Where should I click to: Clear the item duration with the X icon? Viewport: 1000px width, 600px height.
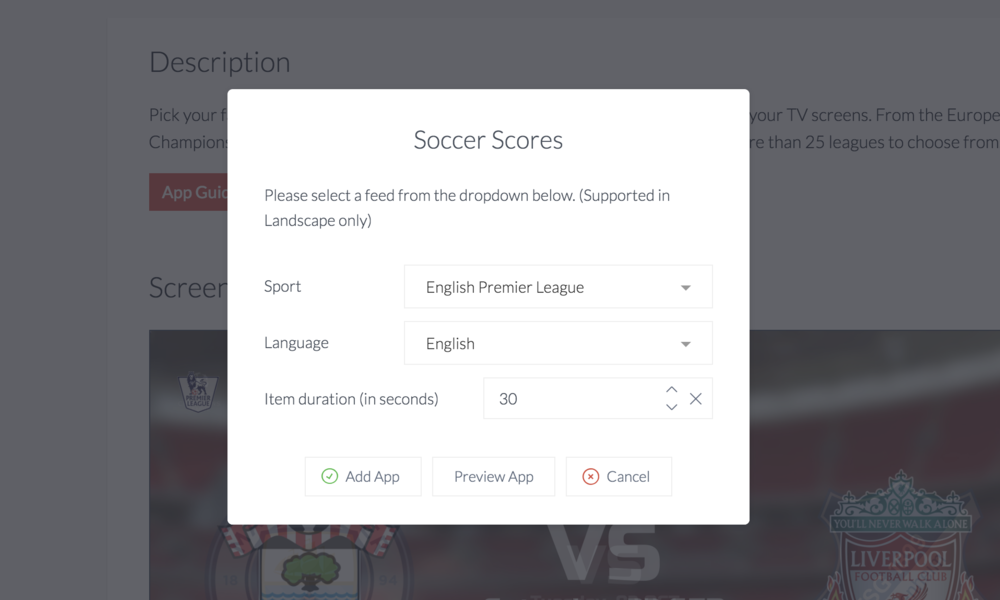[x=696, y=399]
